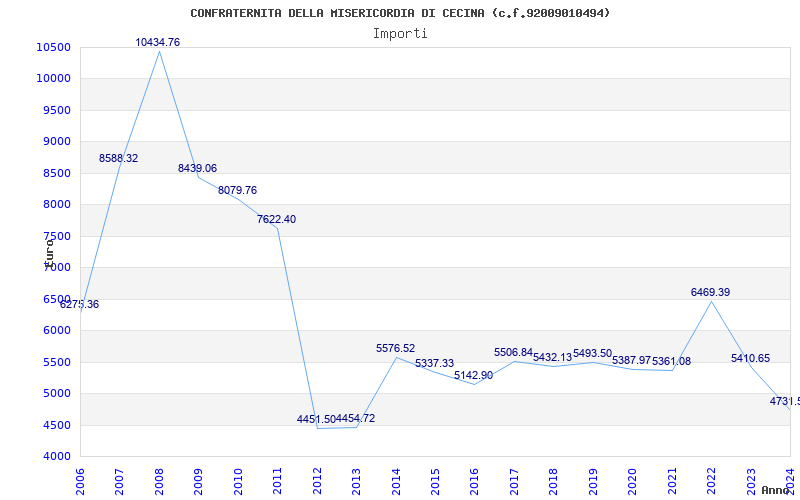Select the 5576.52 data label
Image resolution: width=800 pixels, height=500 pixels.
[x=395, y=348]
